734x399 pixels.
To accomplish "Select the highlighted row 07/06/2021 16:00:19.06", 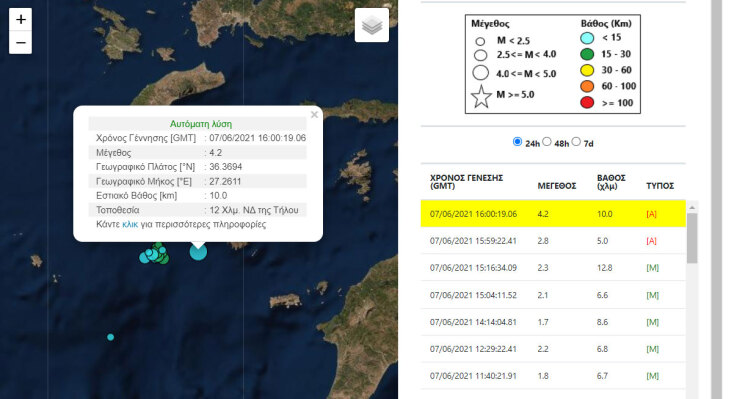I will pos(553,214).
